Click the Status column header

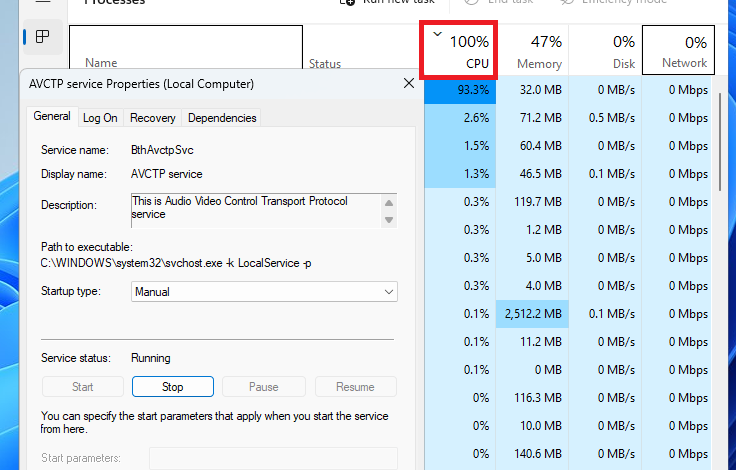(325, 63)
